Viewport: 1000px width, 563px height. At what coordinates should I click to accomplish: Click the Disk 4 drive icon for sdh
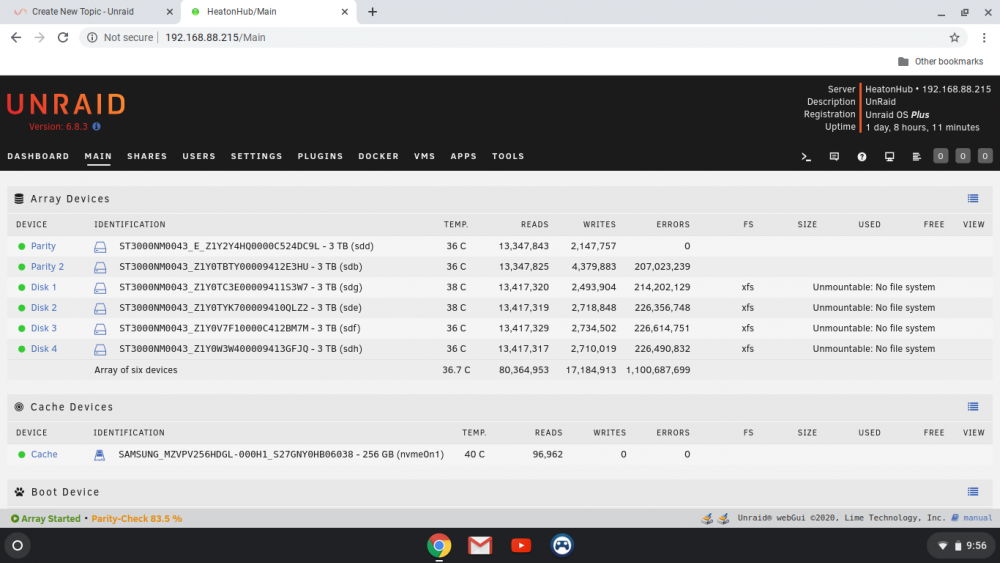click(100, 349)
